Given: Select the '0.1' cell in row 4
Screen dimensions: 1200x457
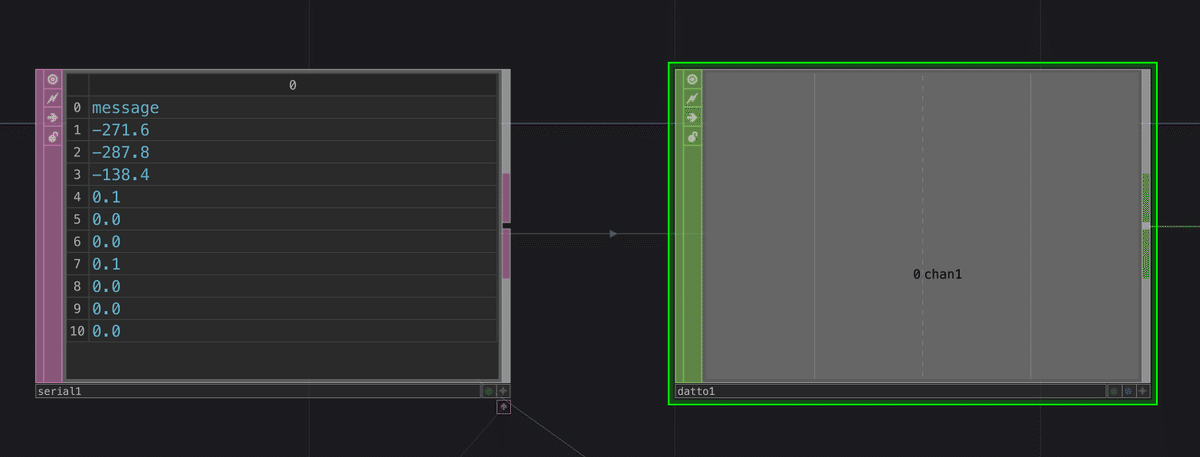Looking at the screenshot, I should [x=293, y=197].
